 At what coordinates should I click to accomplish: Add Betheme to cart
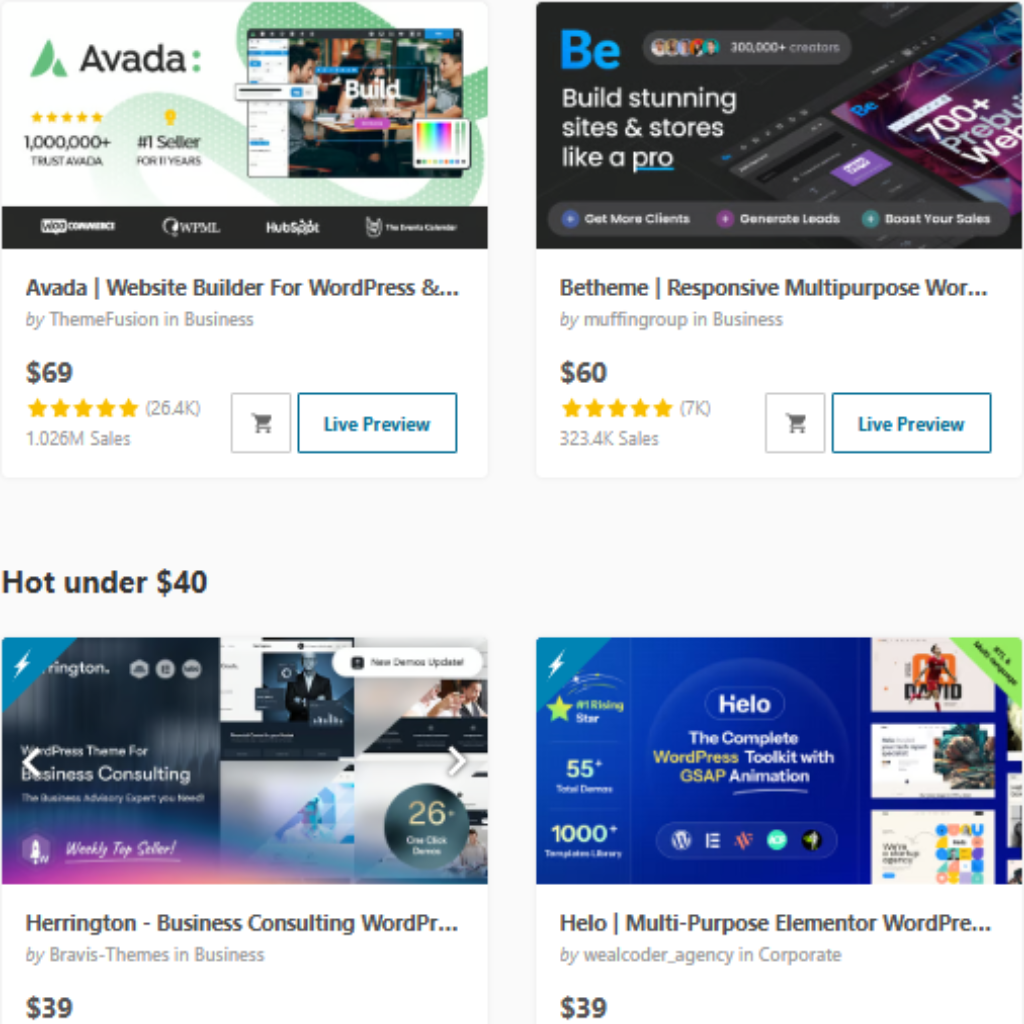[x=795, y=423]
